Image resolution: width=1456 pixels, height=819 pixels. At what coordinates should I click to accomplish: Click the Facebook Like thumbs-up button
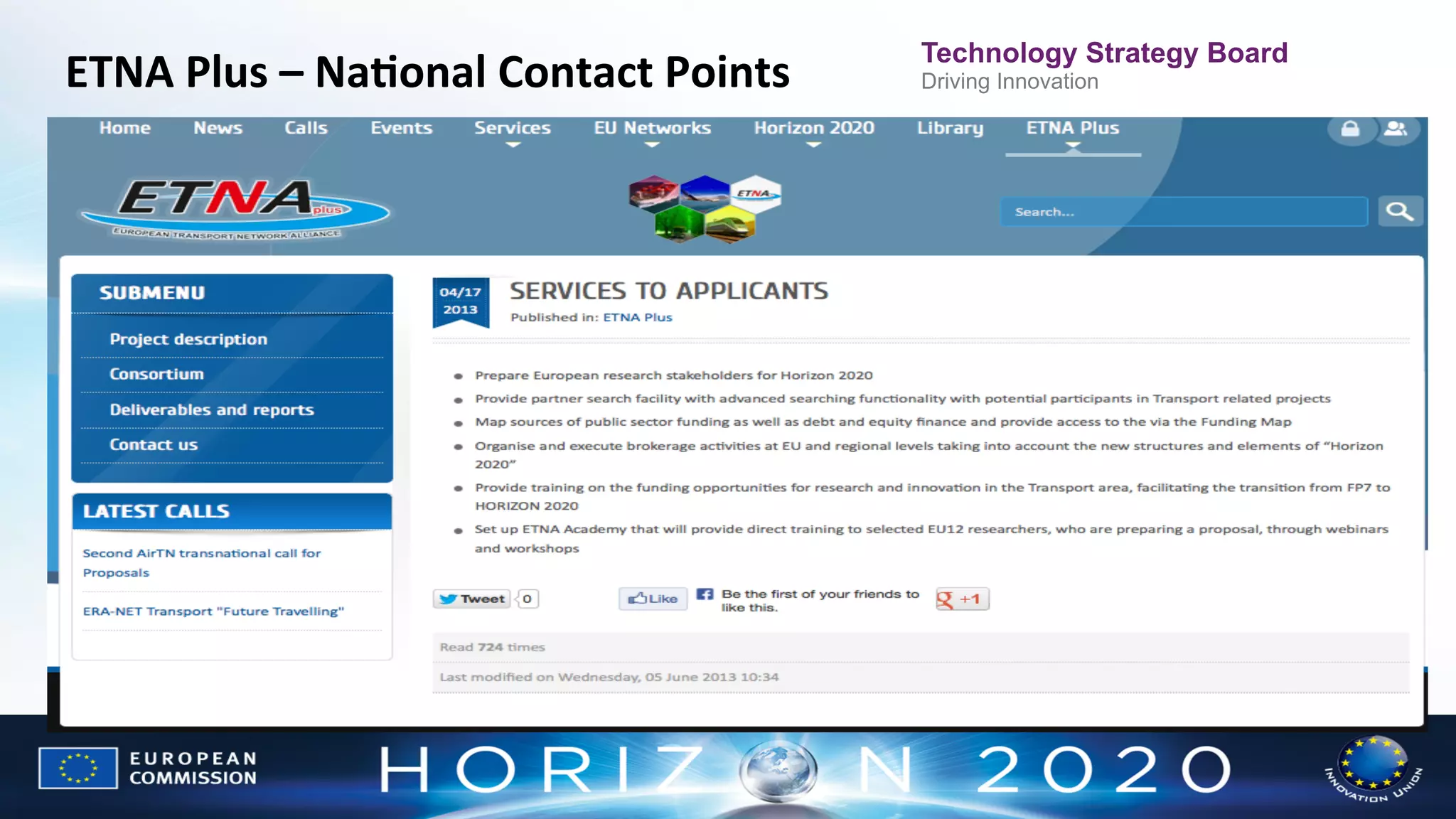point(653,599)
